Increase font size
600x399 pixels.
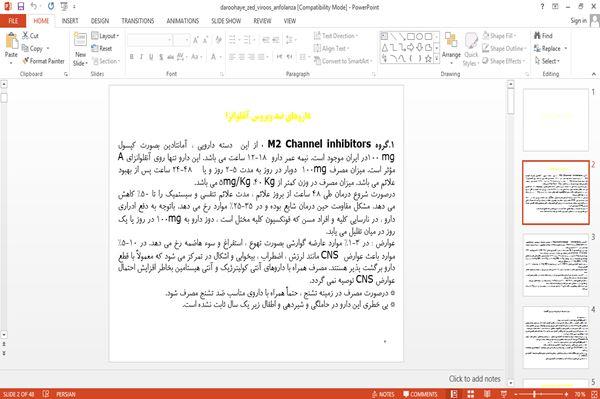coord(196,40)
